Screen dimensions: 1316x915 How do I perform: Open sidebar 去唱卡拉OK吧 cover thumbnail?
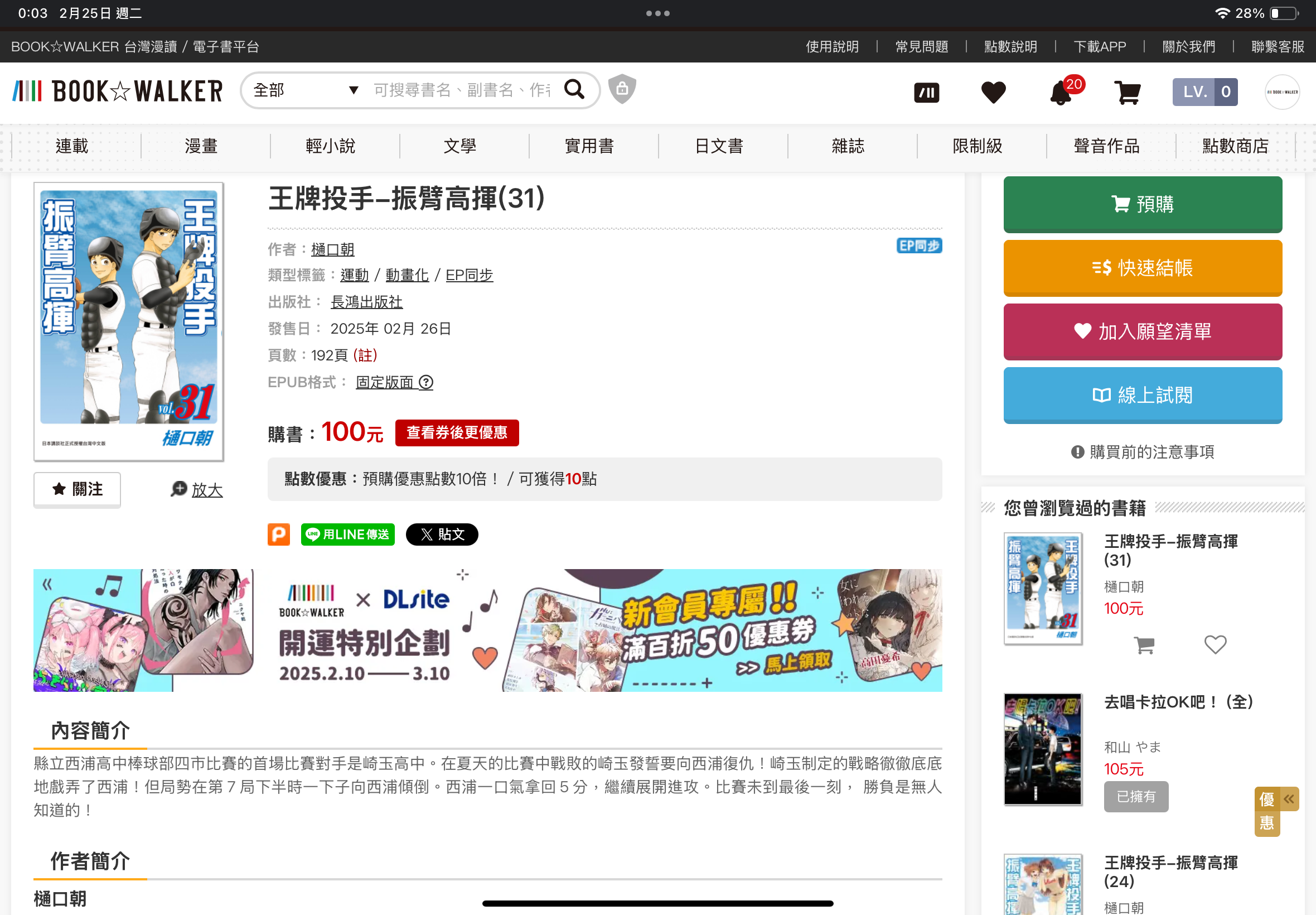[x=1043, y=749]
